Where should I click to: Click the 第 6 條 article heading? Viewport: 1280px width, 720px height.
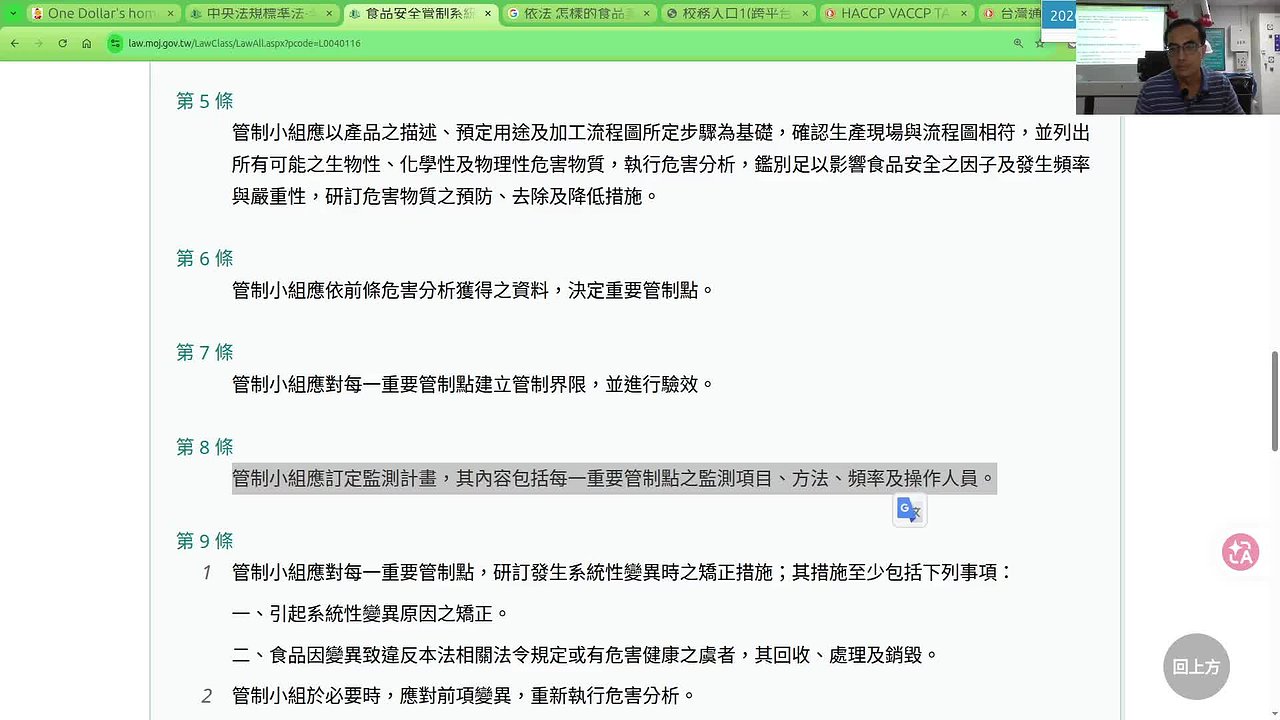(x=205, y=258)
